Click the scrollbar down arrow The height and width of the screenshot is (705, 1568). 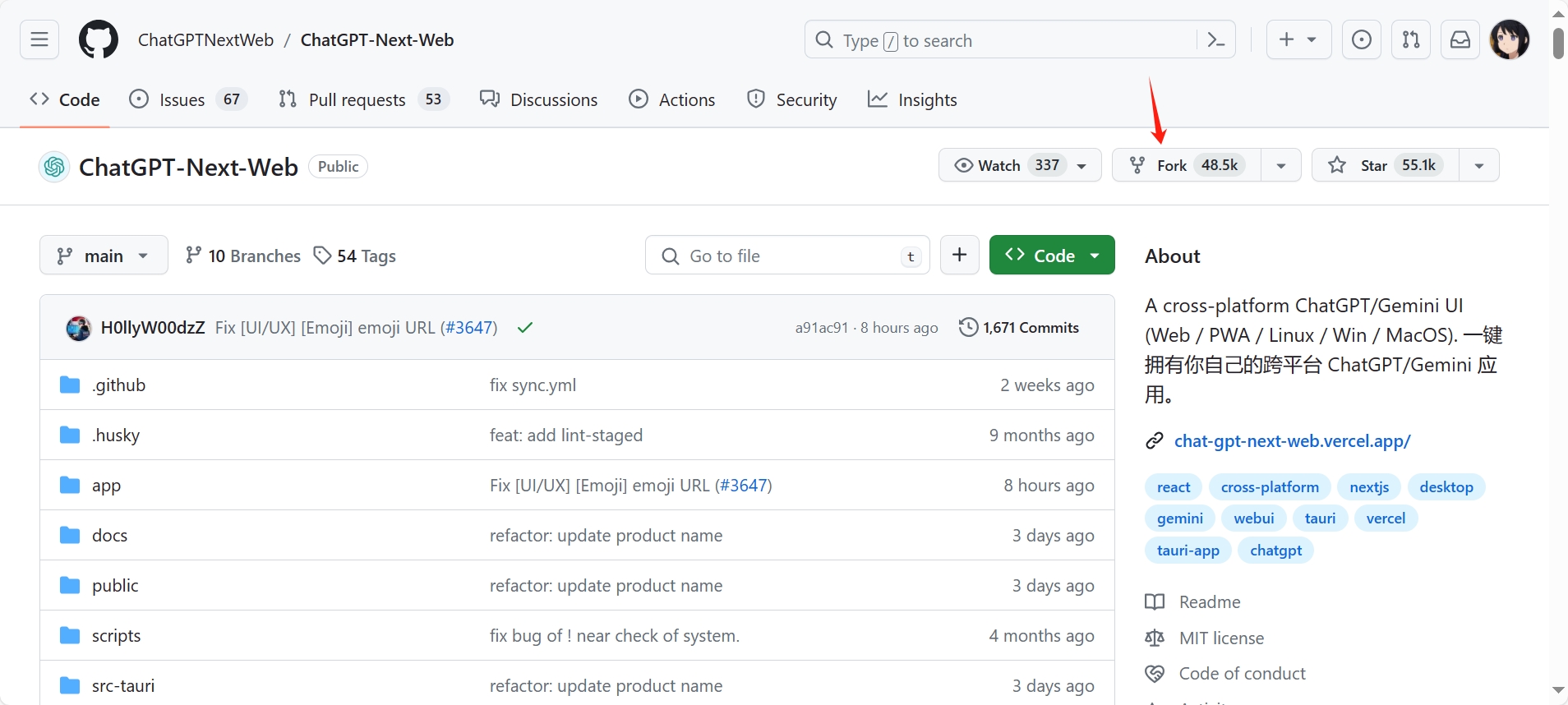click(1558, 690)
